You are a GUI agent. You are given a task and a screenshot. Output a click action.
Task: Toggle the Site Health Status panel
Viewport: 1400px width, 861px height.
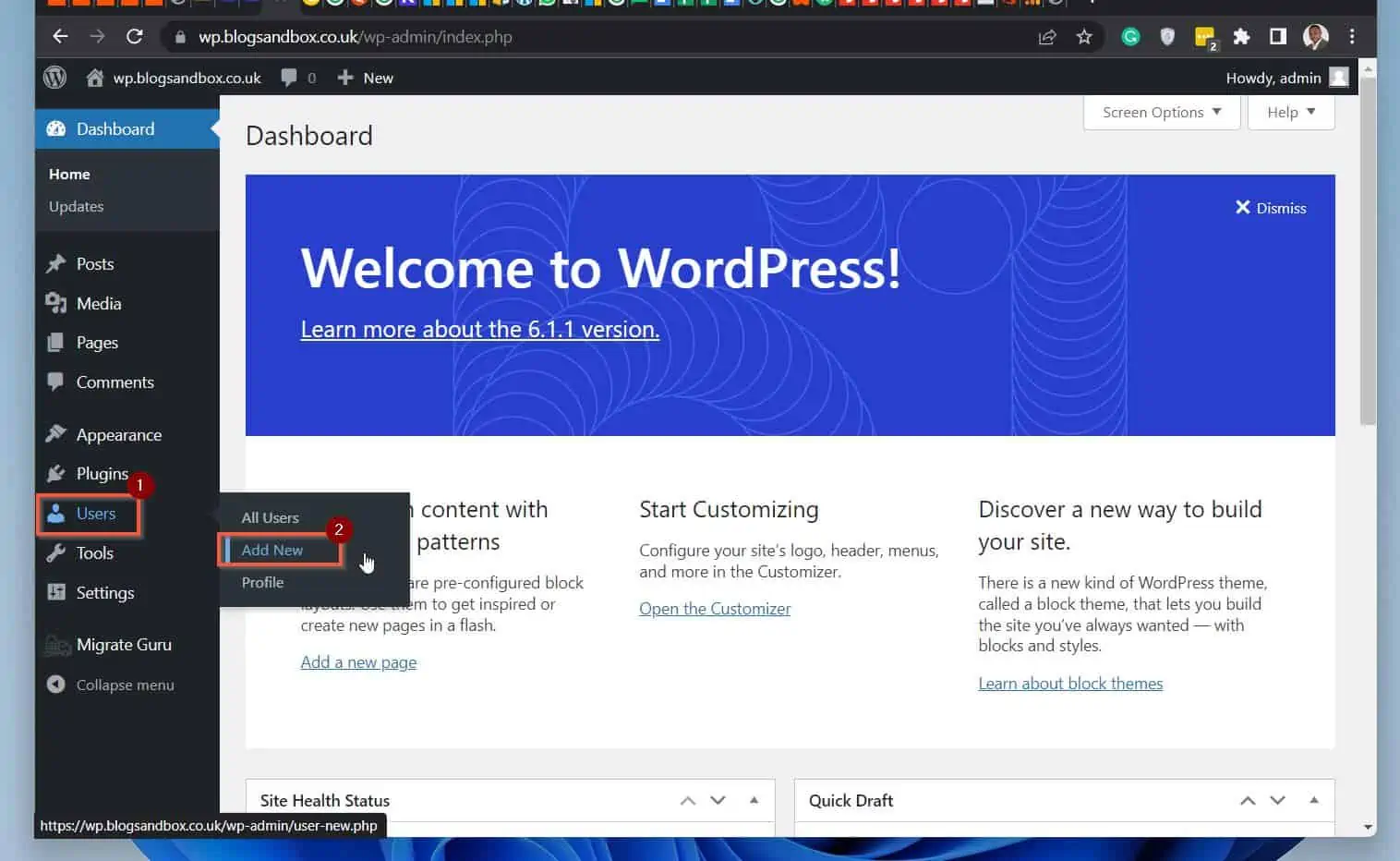754,800
